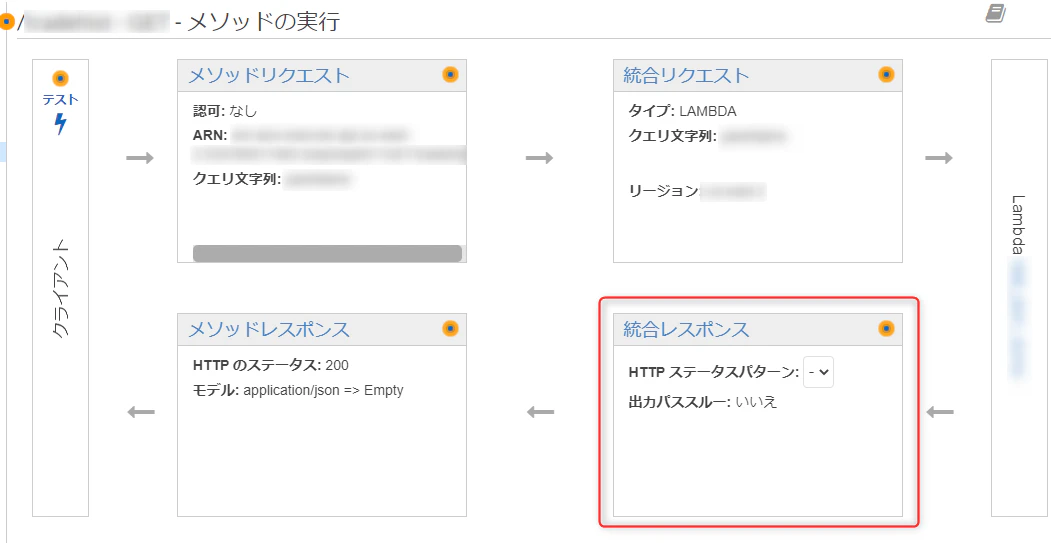Click the タイプ: LAMBDA text
The width and height of the screenshot is (1051, 543).
tap(682, 111)
